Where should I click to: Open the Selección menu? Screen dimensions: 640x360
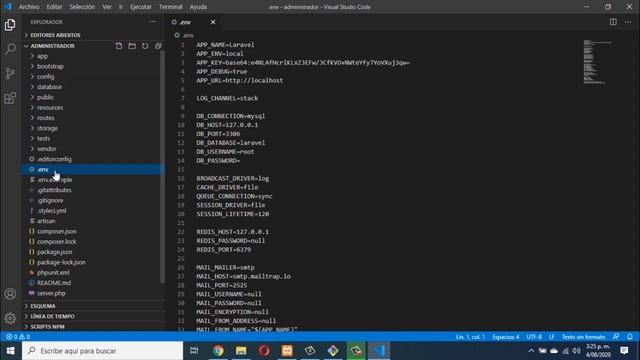pyautogui.click(x=82, y=7)
